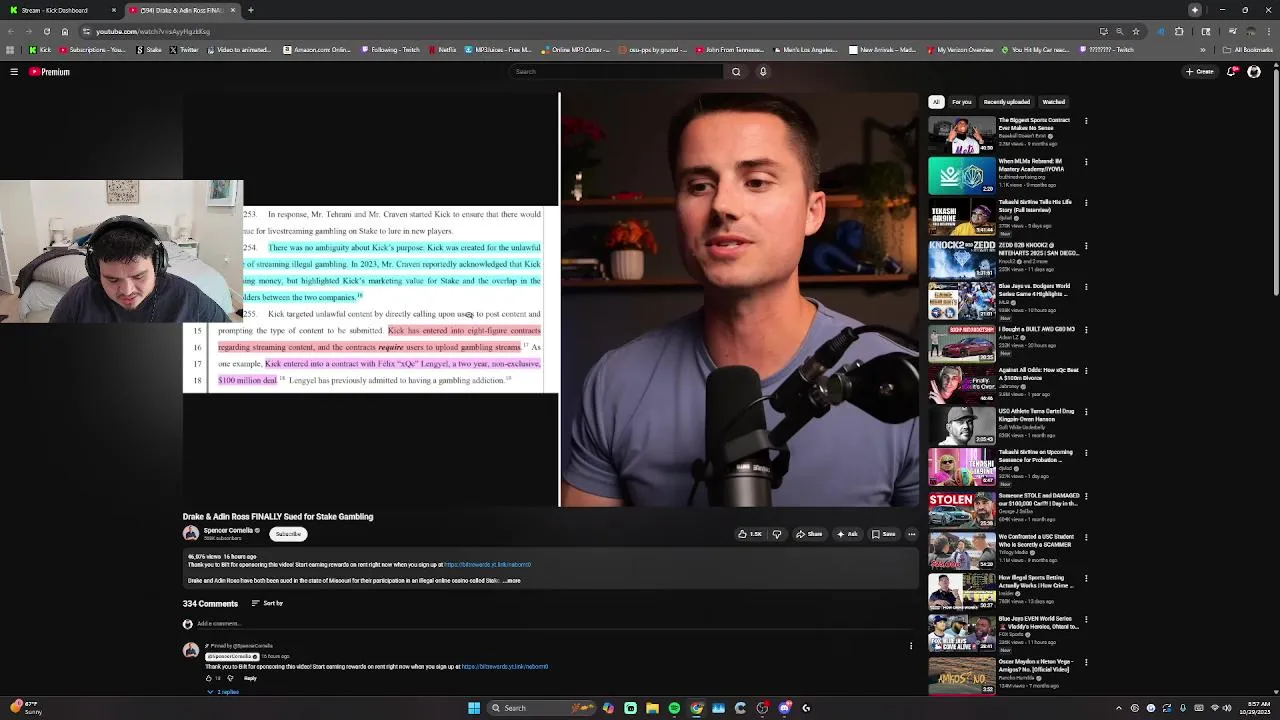Bookmark this page with star icon
1280x720 pixels.
(1135, 31)
